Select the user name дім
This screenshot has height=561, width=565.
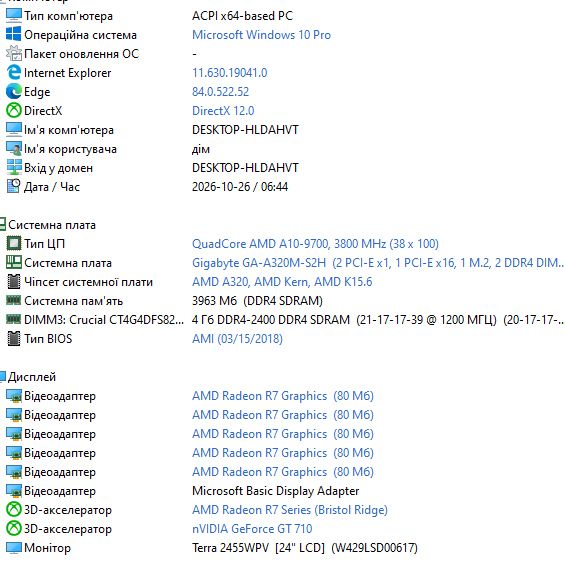pos(201,149)
